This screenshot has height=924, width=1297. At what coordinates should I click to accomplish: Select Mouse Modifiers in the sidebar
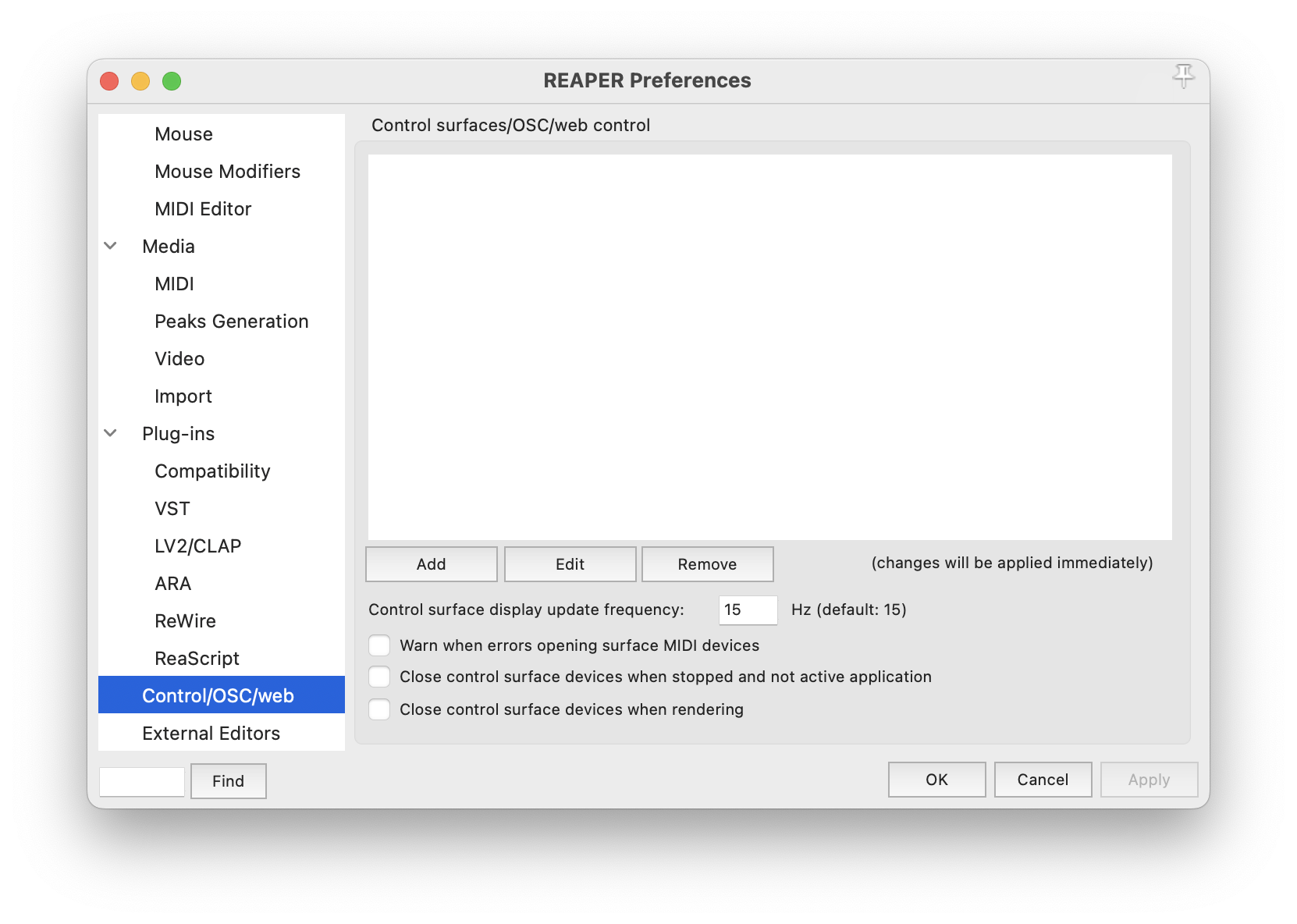[222, 172]
